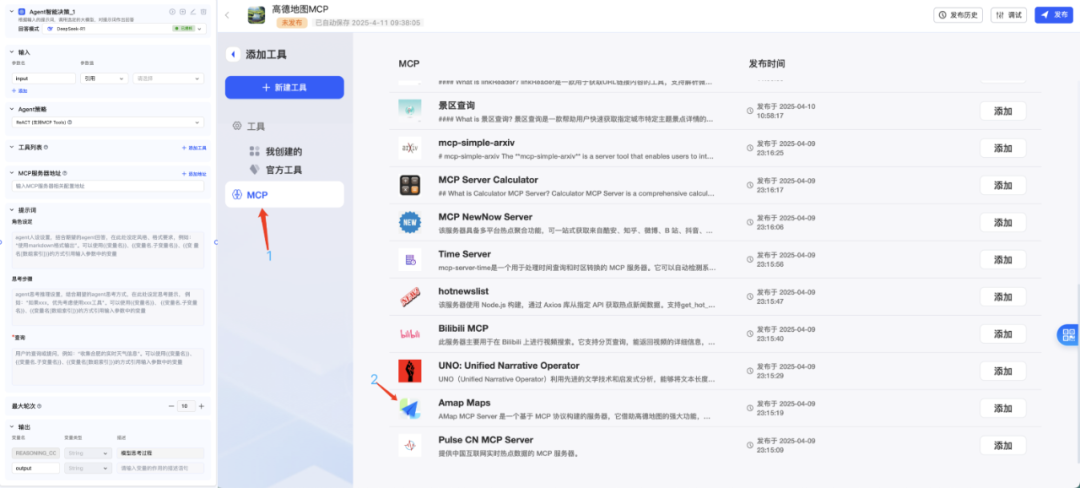This screenshot has width=1080, height=488.
Task: Collapse the 提示词 section
Action: click(x=12, y=210)
